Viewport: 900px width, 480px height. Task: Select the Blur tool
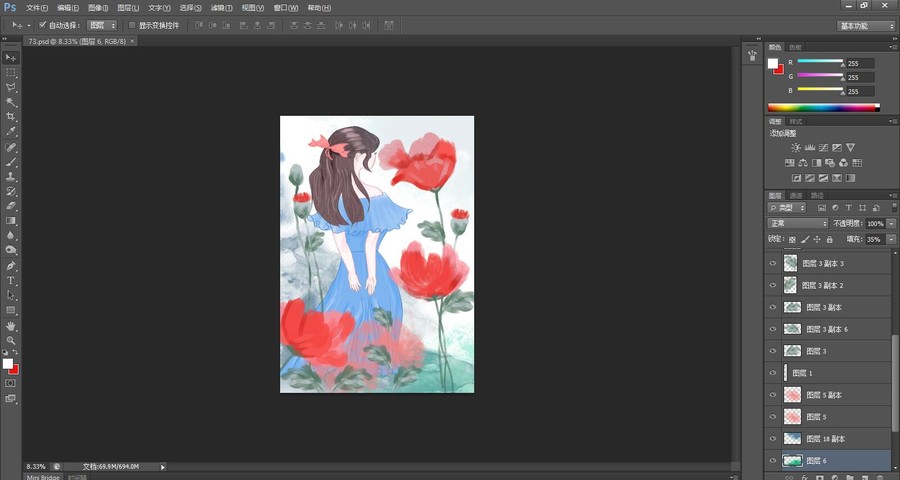point(10,235)
